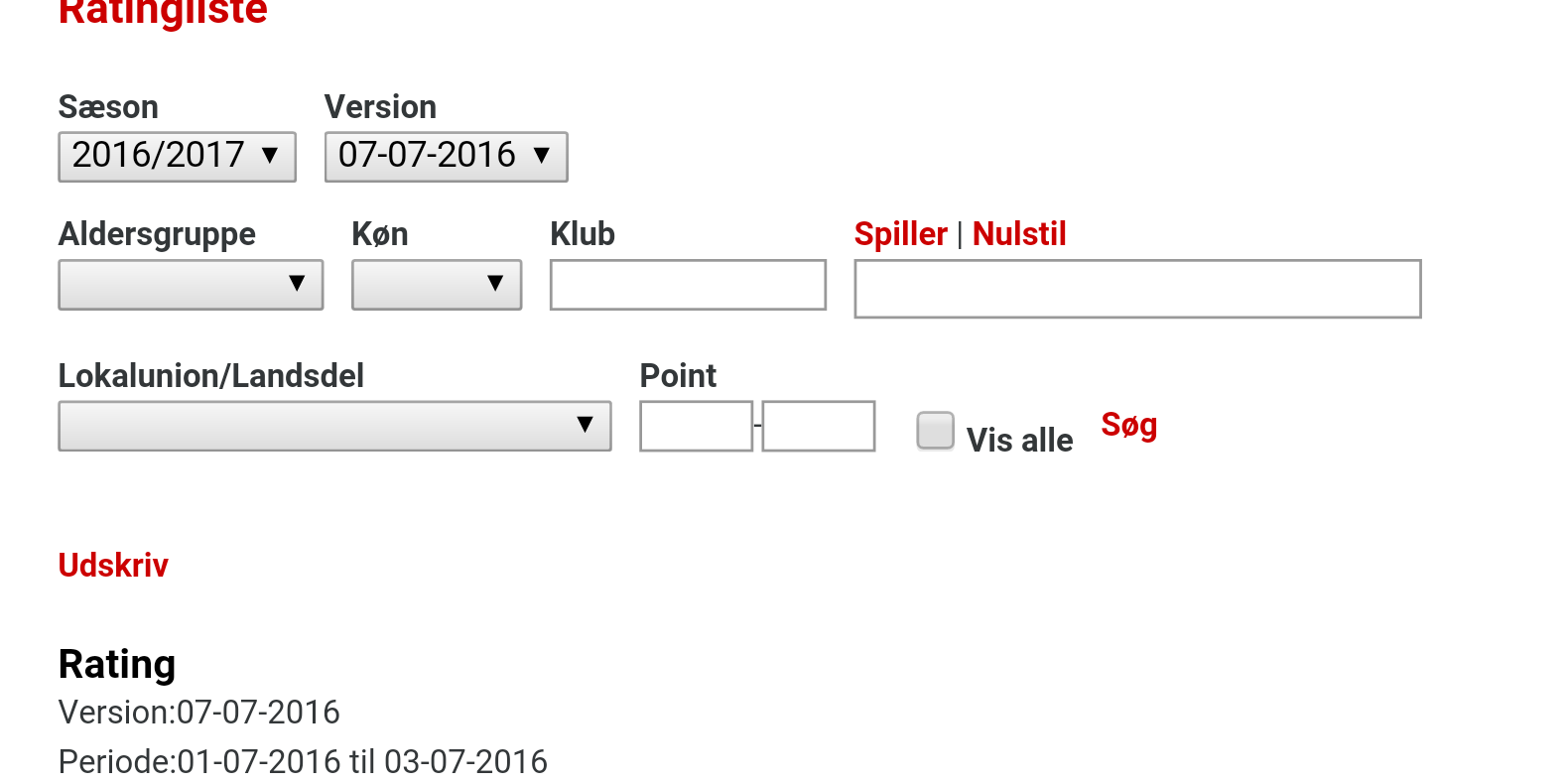
Task: Click the Sæson dropdown arrow
Action: (270, 156)
